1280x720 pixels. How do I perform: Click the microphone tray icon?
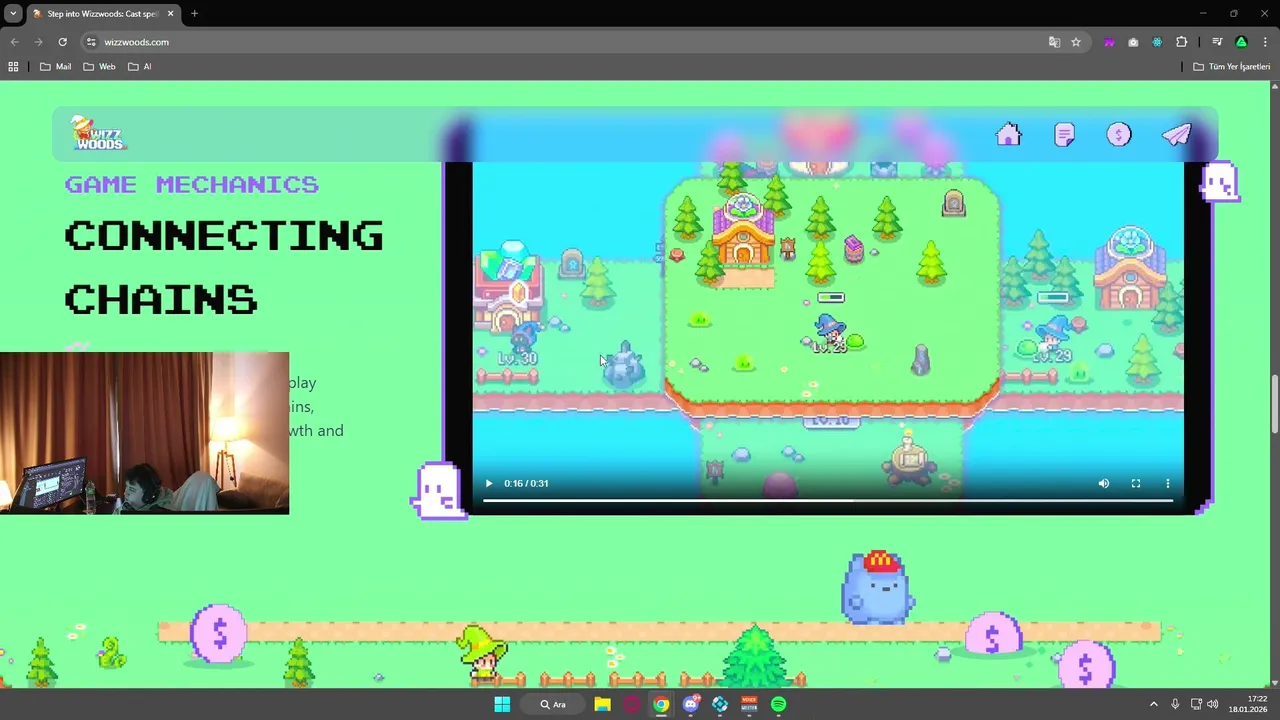coord(1175,704)
